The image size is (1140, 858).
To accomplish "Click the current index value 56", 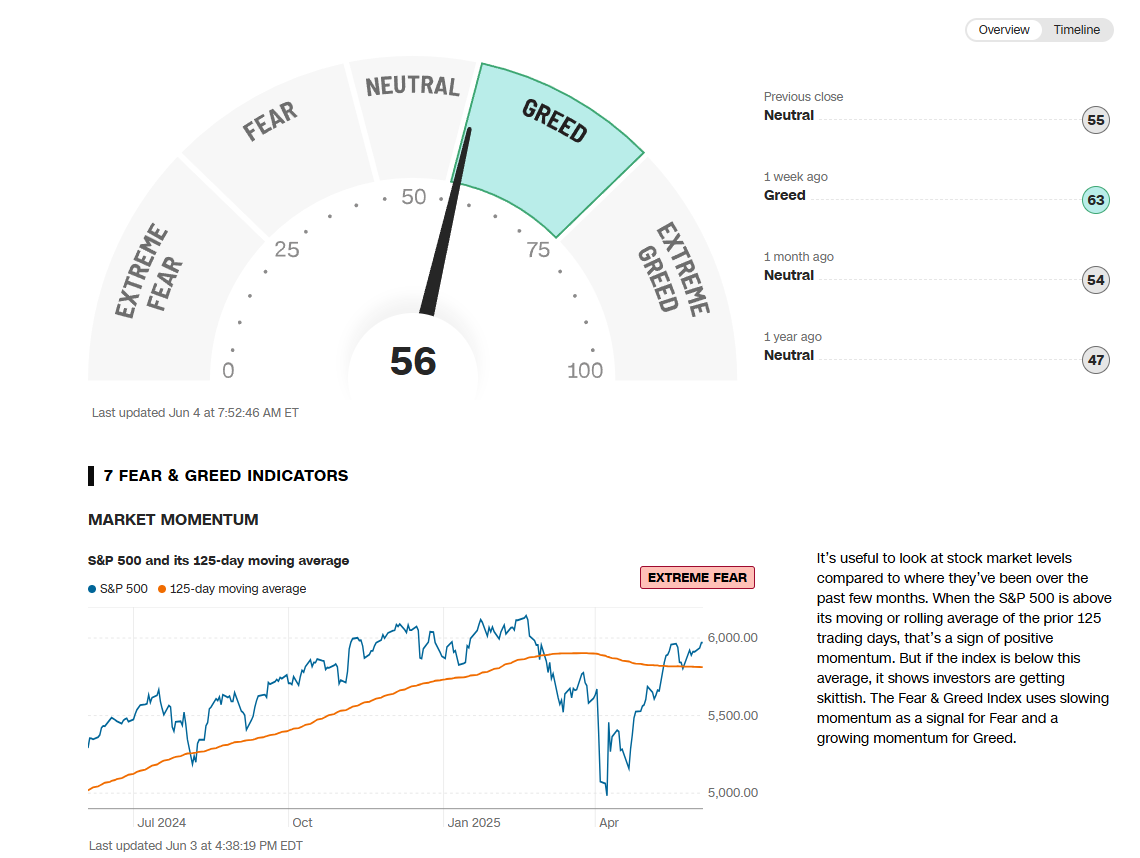I will [x=413, y=361].
